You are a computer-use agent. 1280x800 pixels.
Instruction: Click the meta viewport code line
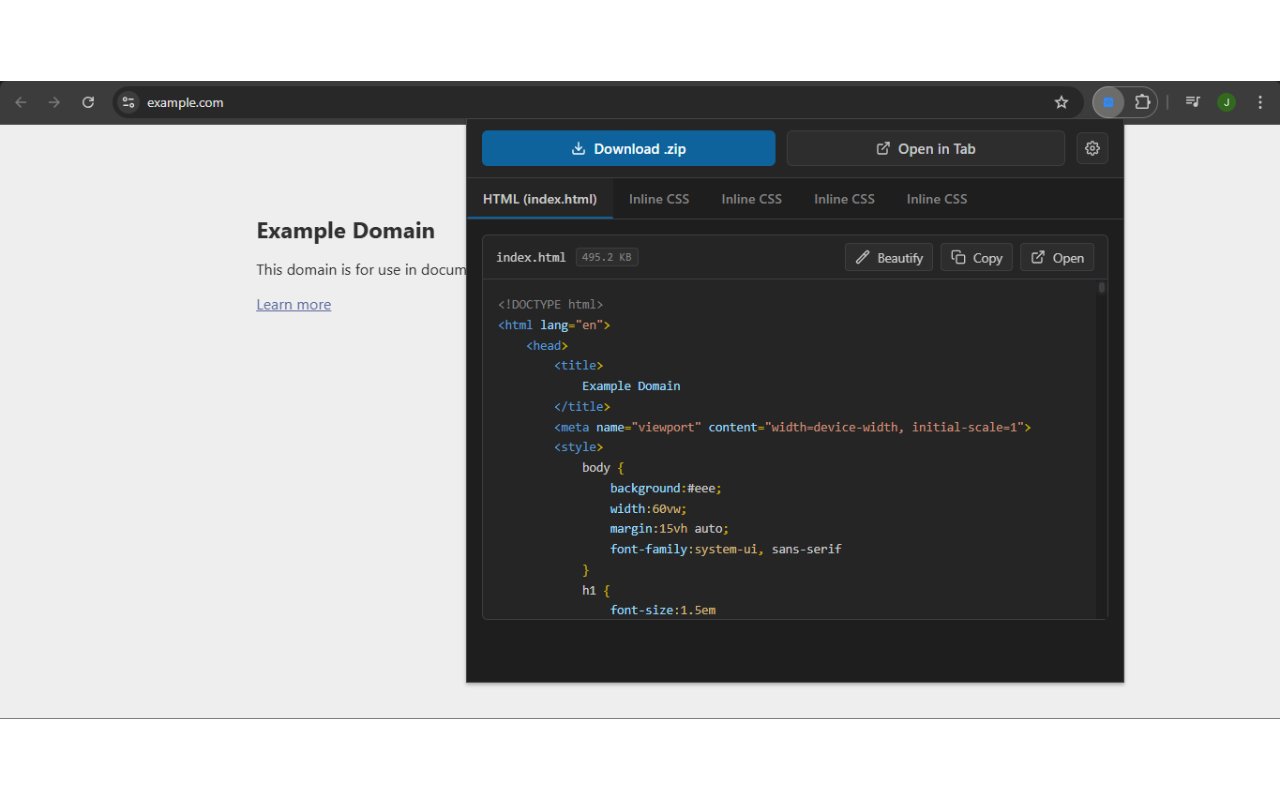click(x=792, y=427)
